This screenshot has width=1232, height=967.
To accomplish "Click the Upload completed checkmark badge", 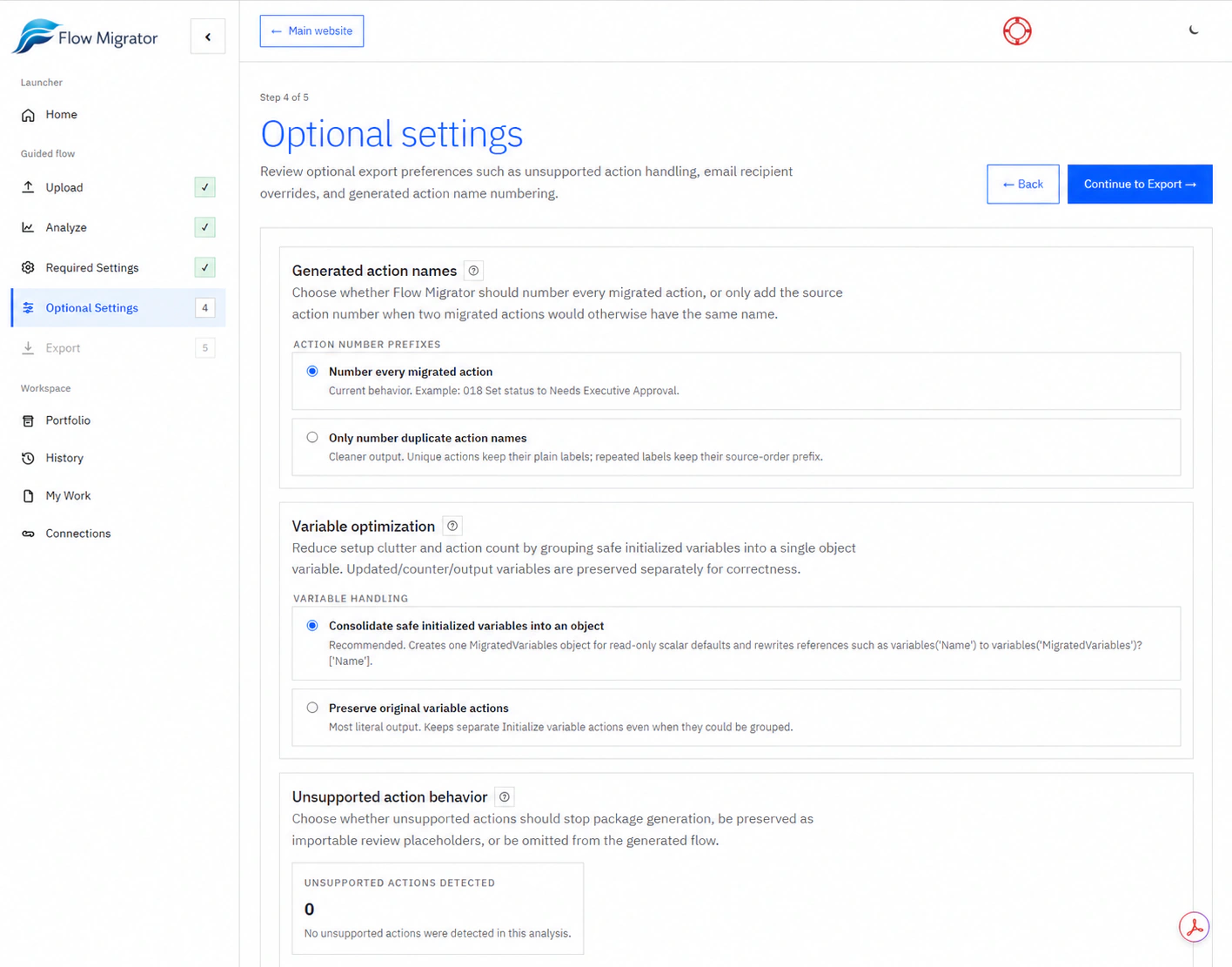I will tap(204, 187).
